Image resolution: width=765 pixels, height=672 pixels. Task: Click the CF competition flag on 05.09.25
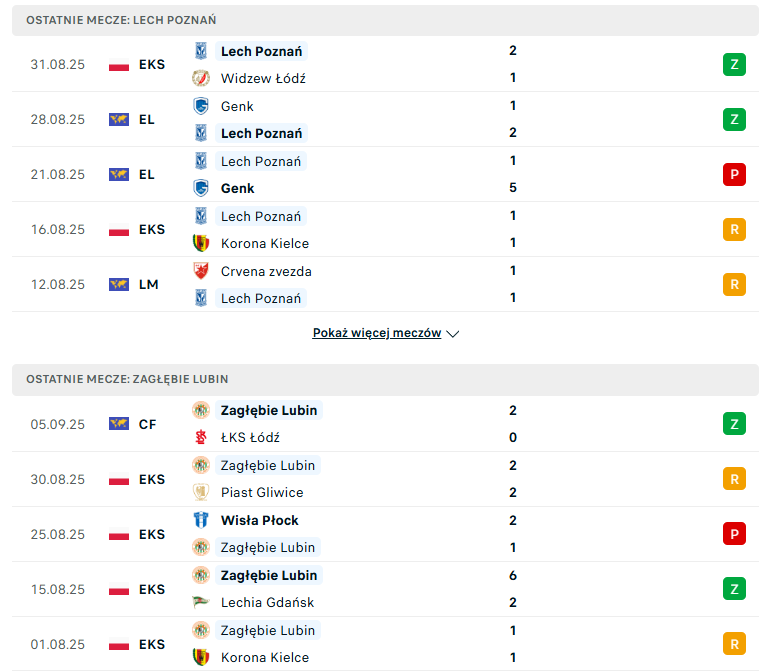(119, 424)
